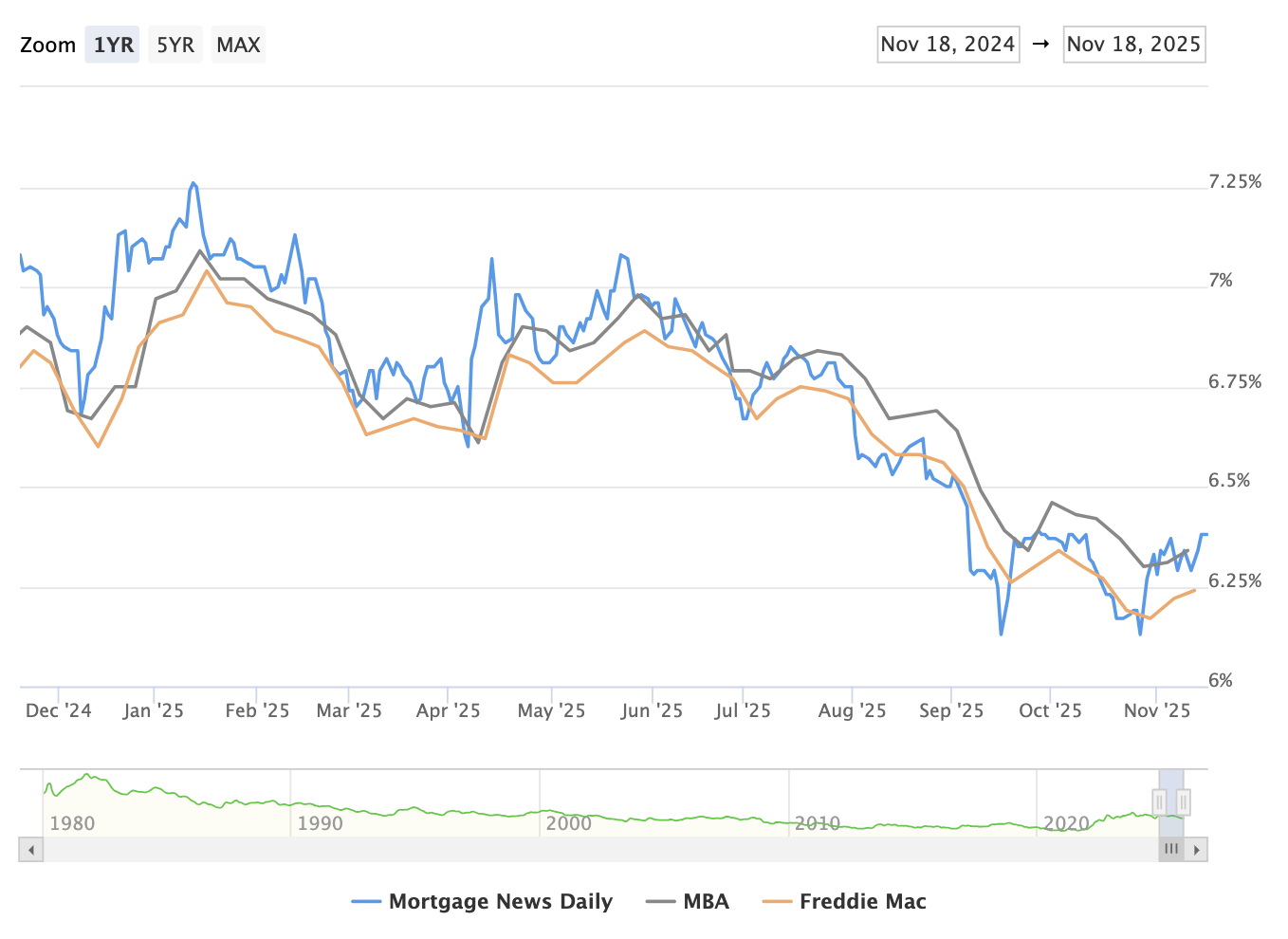
Task: Hide the MBA series via legend
Action: coord(706,901)
